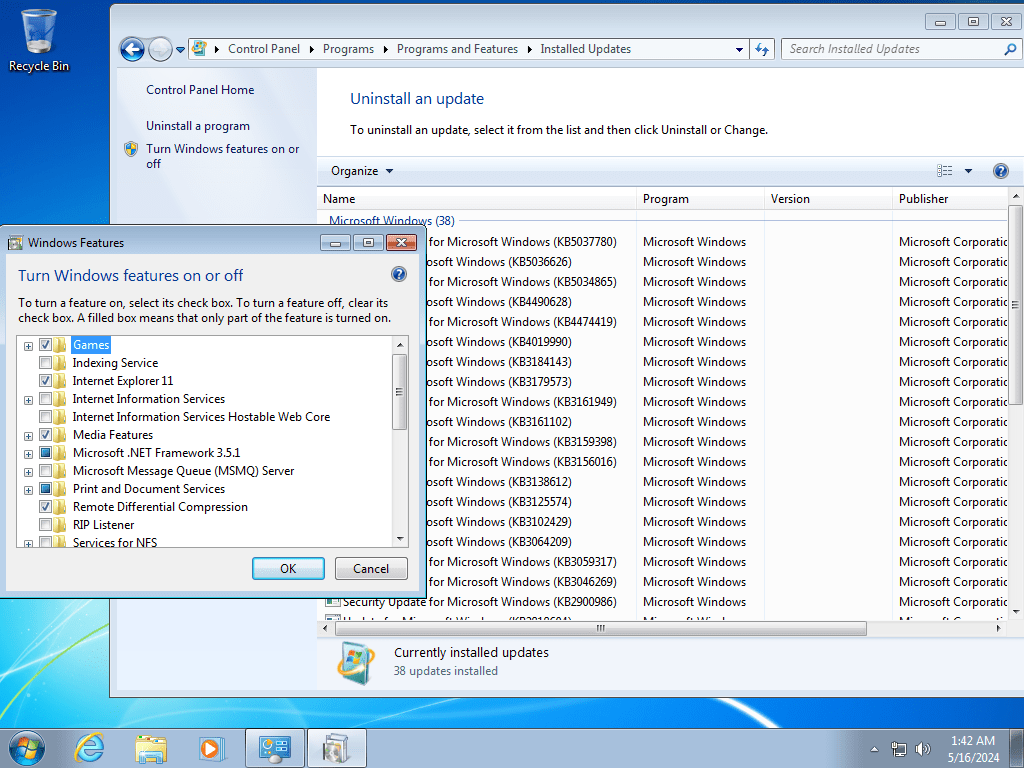Expand Microsoft Message Queue Server node
1024x768 pixels.
click(x=28, y=472)
